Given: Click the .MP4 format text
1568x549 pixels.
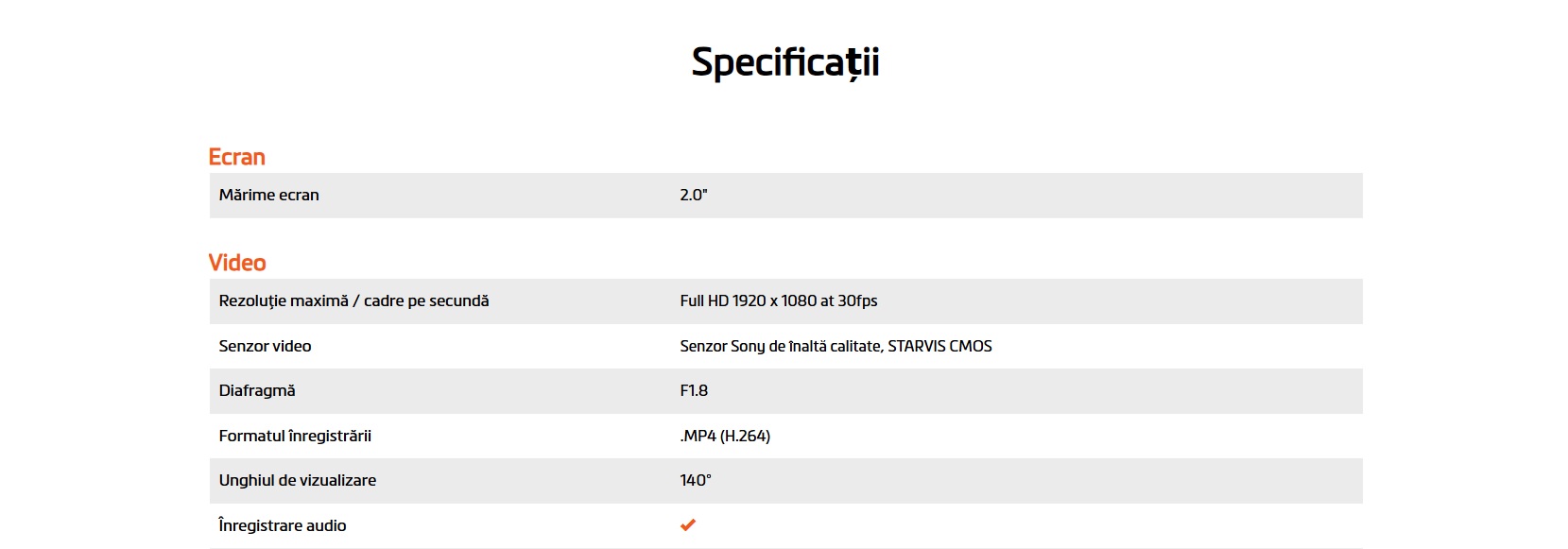Looking at the screenshot, I should tap(698, 437).
